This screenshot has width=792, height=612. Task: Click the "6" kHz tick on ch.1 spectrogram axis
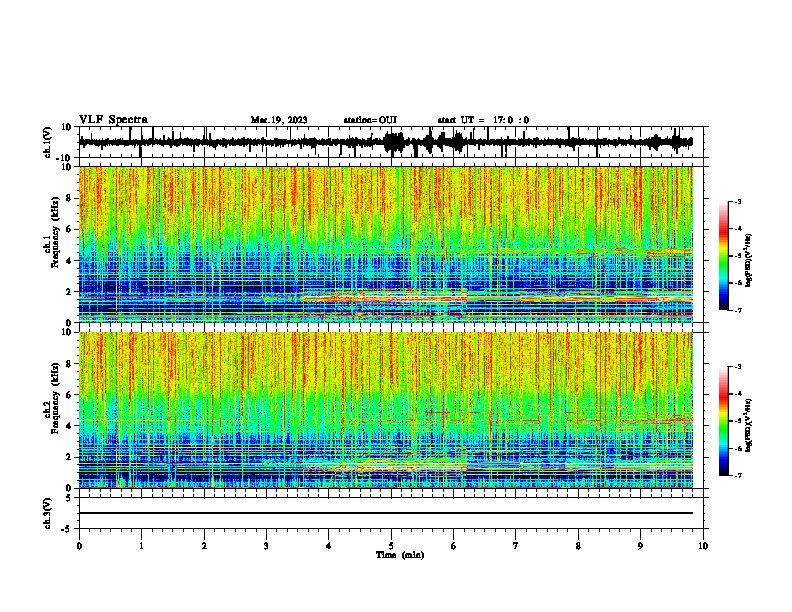pyautogui.click(x=70, y=229)
